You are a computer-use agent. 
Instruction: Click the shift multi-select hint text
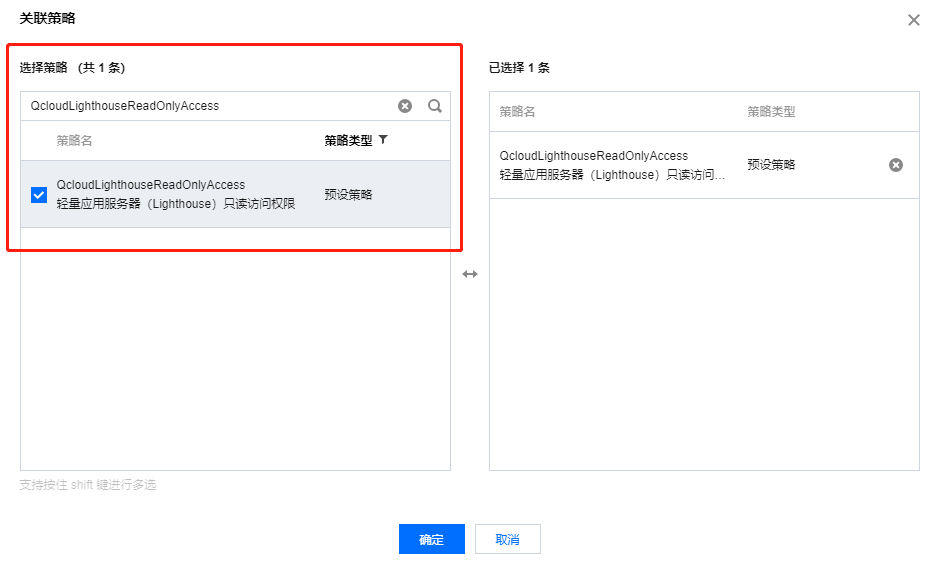pyautogui.click(x=88, y=485)
